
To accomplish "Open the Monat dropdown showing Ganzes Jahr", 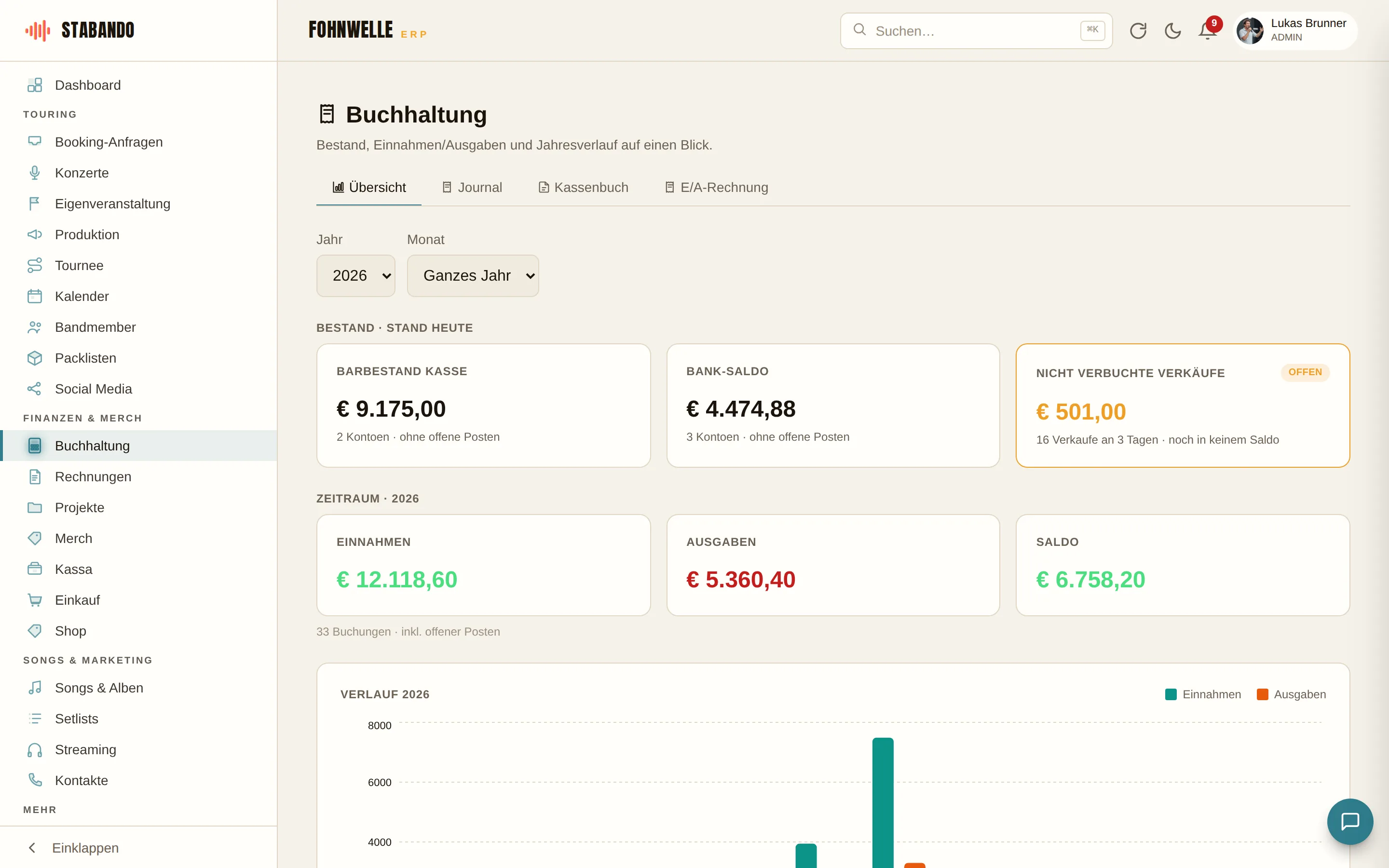I will click(x=473, y=275).
